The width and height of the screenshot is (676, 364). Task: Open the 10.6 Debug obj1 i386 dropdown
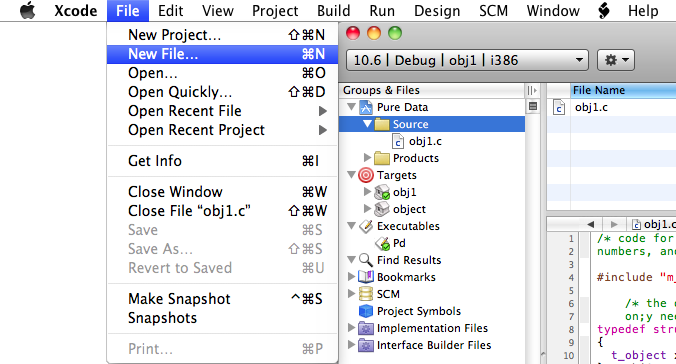[467, 60]
